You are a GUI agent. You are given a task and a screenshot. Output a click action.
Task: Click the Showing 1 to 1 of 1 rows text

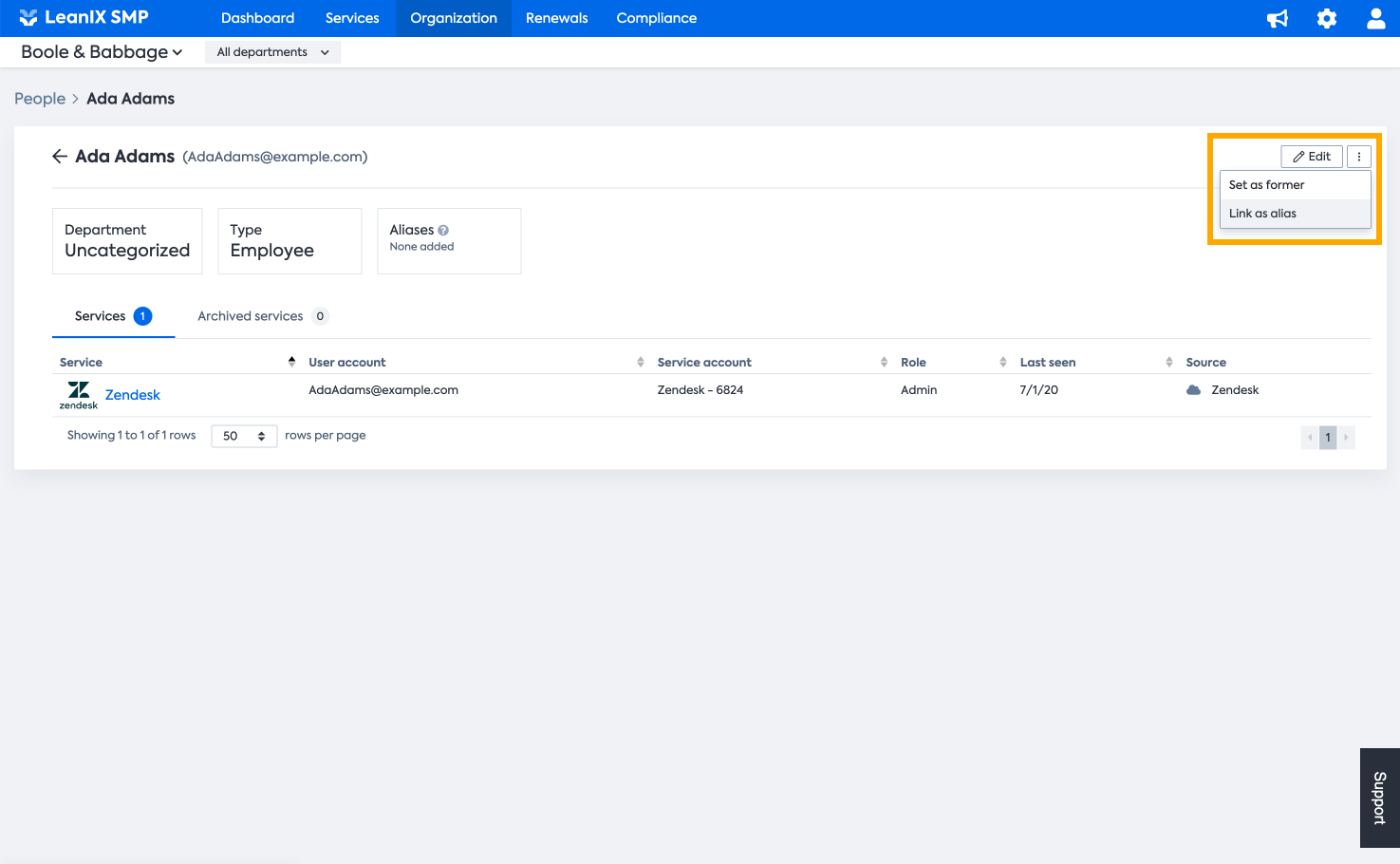(131, 436)
